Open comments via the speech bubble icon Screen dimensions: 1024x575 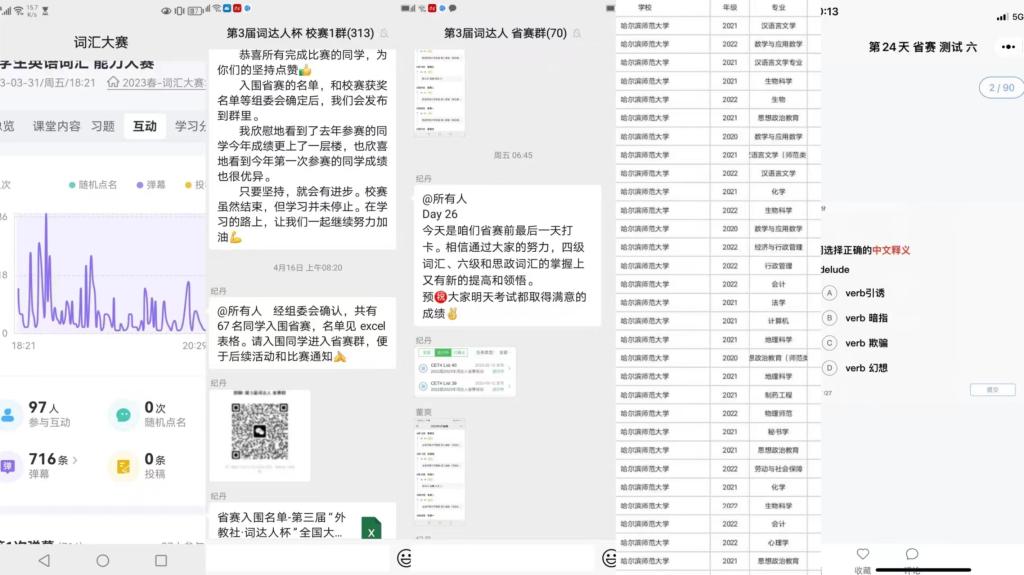tap(912, 555)
